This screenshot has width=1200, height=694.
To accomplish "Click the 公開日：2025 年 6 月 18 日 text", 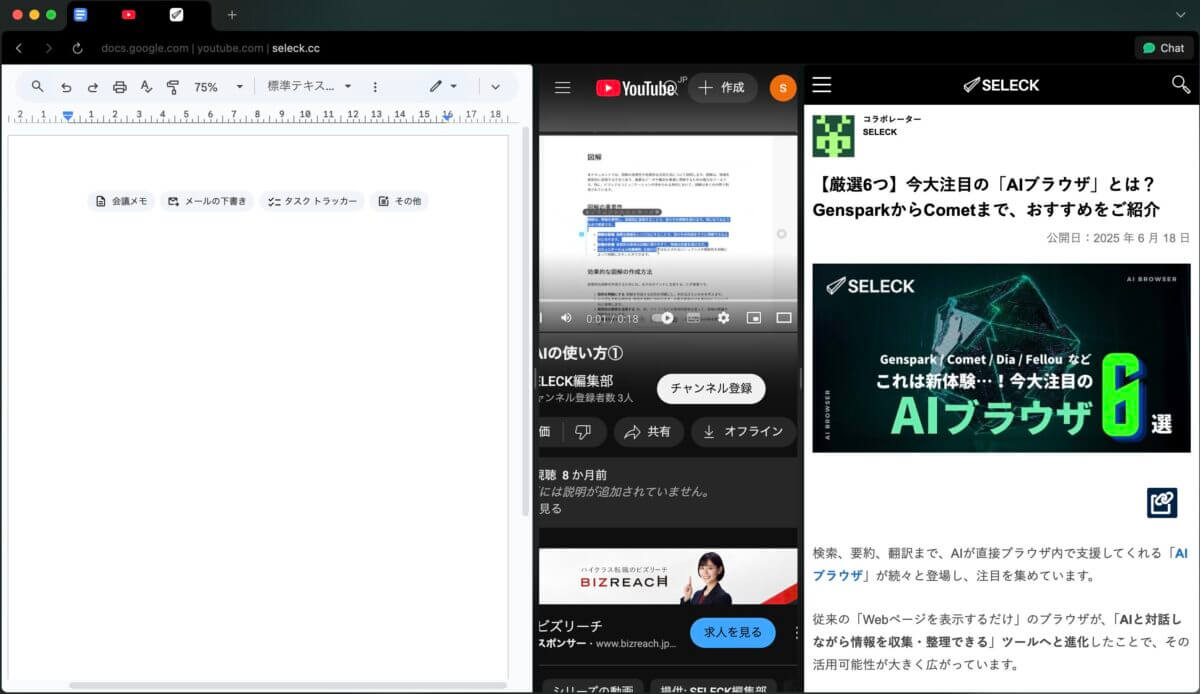I will pyautogui.click(x=1118, y=238).
